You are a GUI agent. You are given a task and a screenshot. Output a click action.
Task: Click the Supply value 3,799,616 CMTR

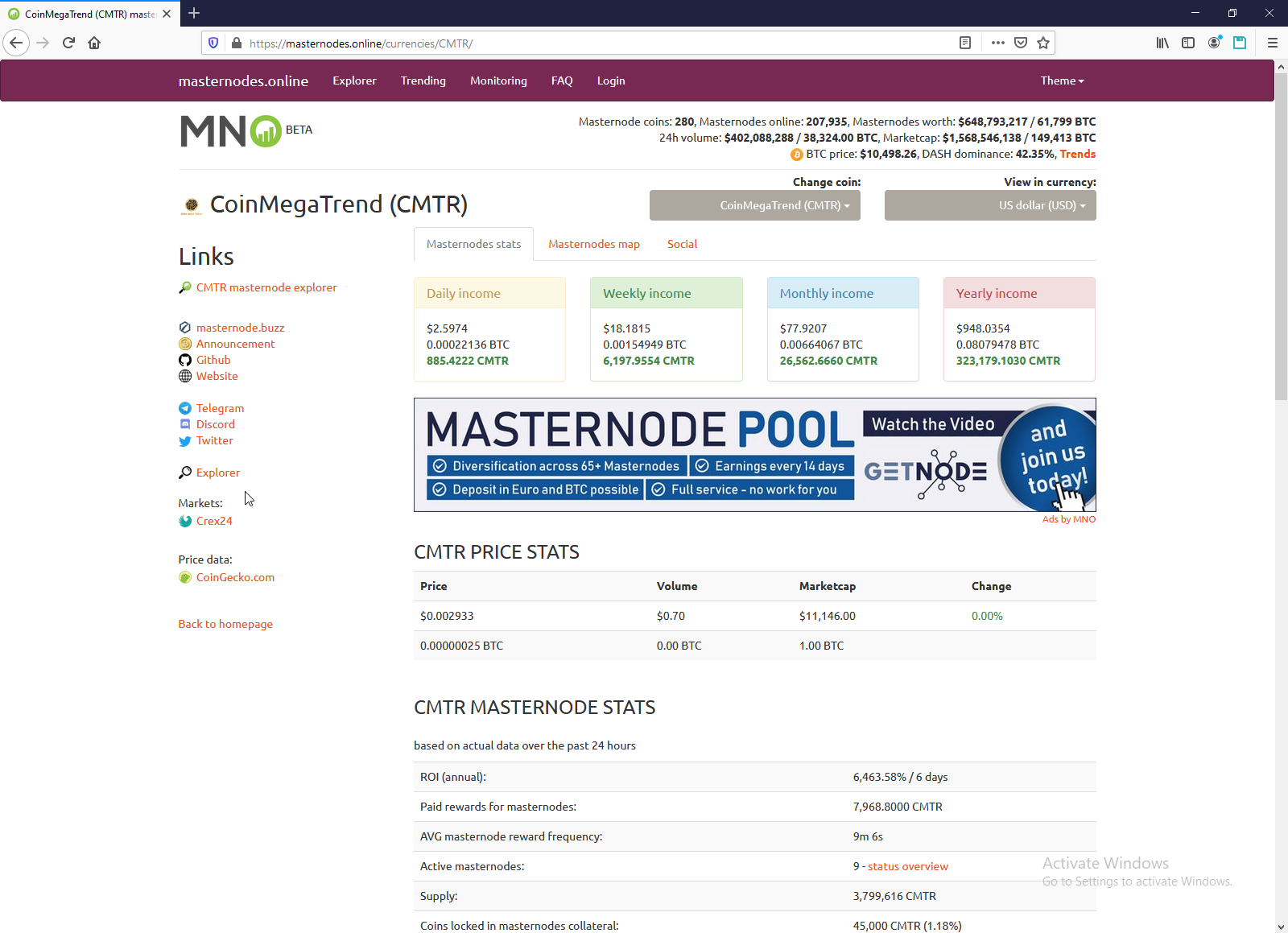tap(894, 896)
